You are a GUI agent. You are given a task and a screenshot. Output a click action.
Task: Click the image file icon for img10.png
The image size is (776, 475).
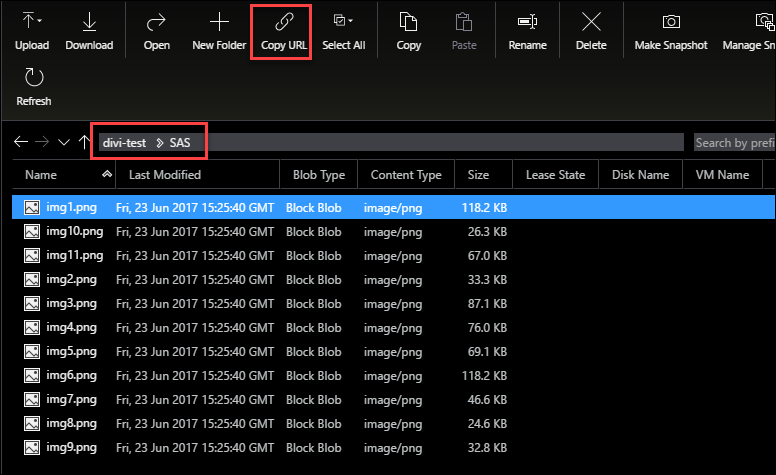tap(32, 232)
